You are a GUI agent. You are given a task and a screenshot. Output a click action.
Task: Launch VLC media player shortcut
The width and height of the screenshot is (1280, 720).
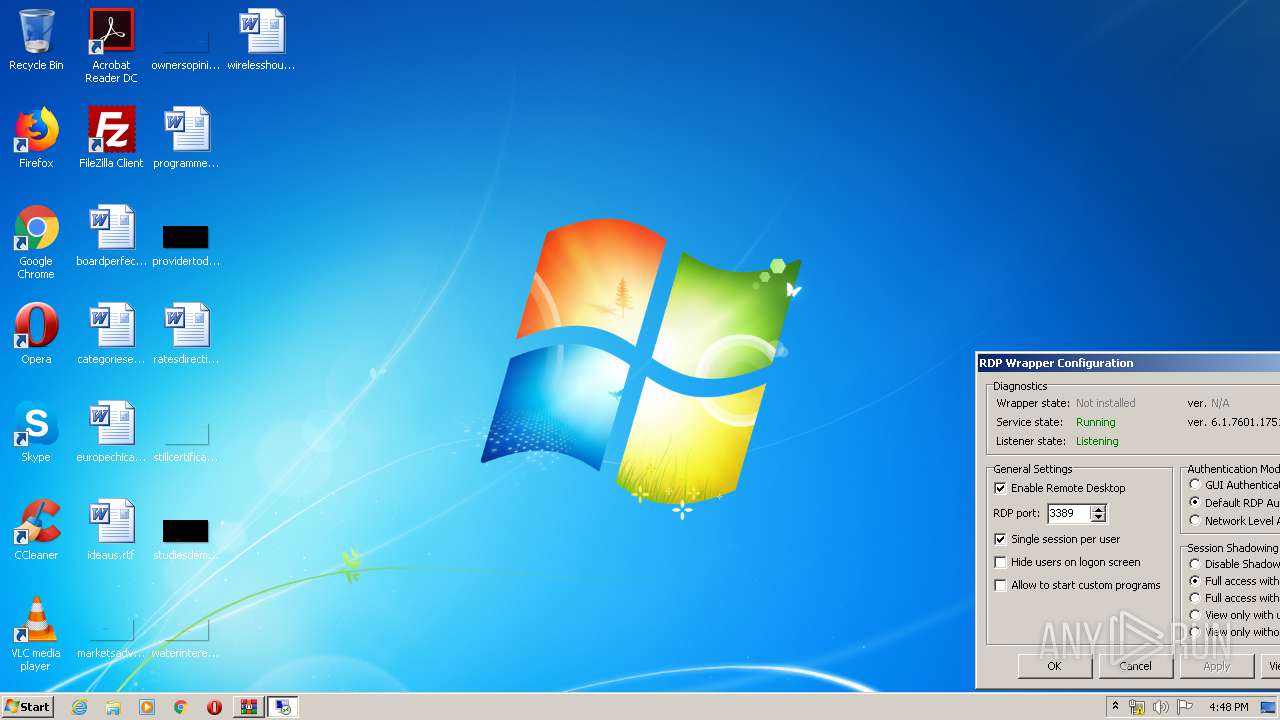point(36,634)
